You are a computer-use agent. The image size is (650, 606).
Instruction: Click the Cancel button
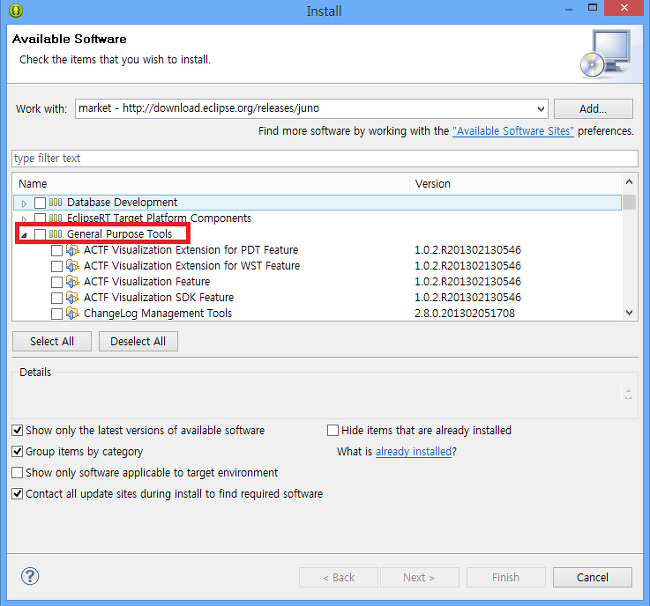[592, 577]
